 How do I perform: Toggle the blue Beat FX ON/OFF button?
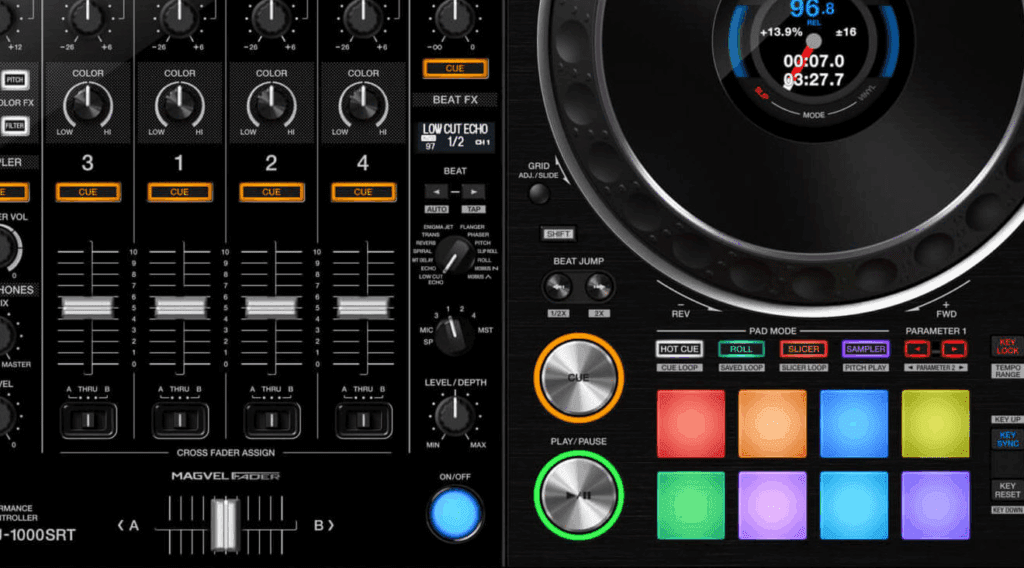point(454,514)
